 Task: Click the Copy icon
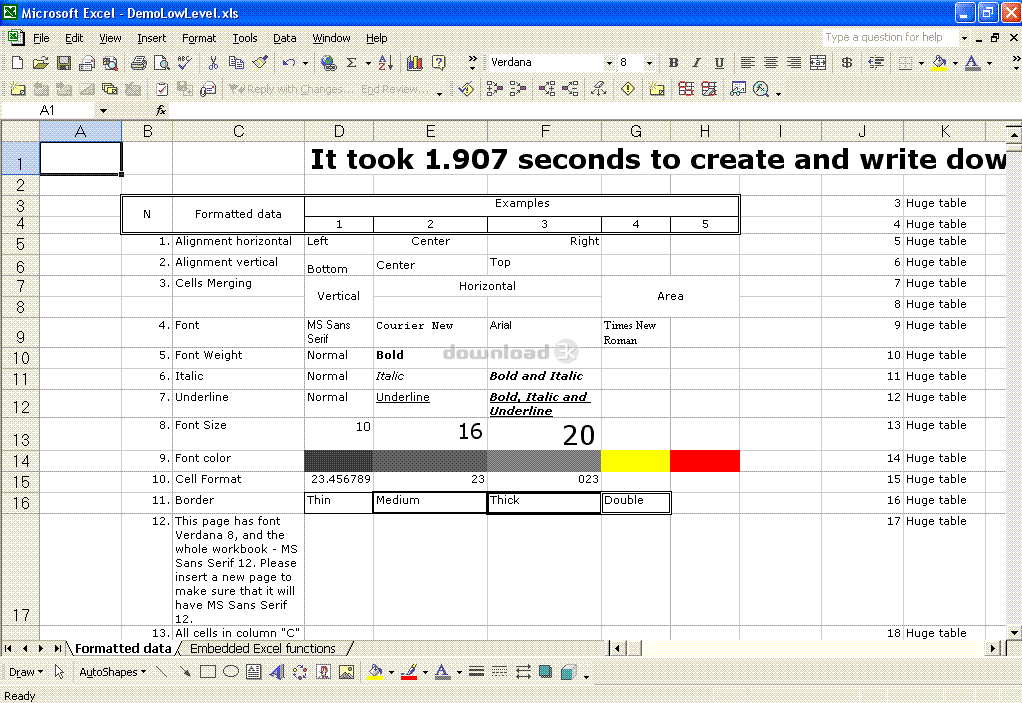pos(236,63)
